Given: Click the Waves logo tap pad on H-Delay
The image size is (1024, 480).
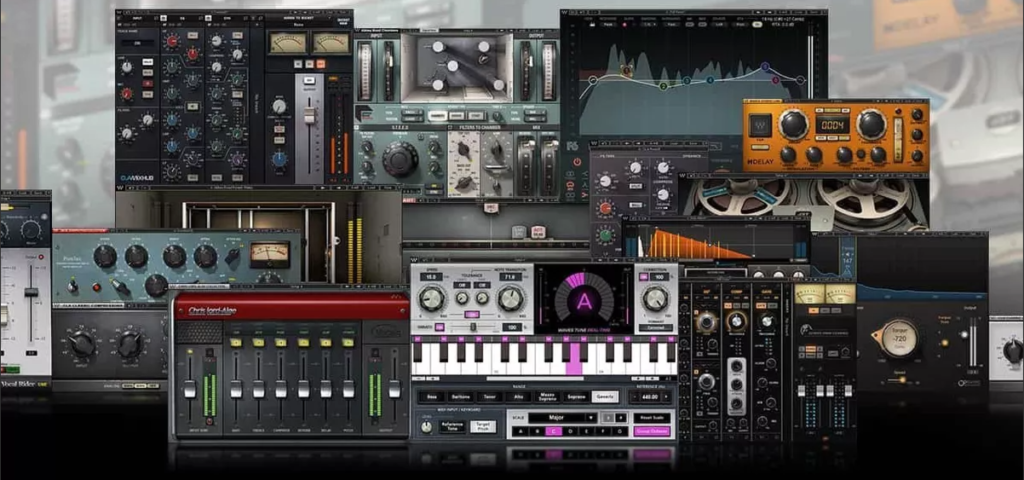Looking at the screenshot, I should coord(758,127).
